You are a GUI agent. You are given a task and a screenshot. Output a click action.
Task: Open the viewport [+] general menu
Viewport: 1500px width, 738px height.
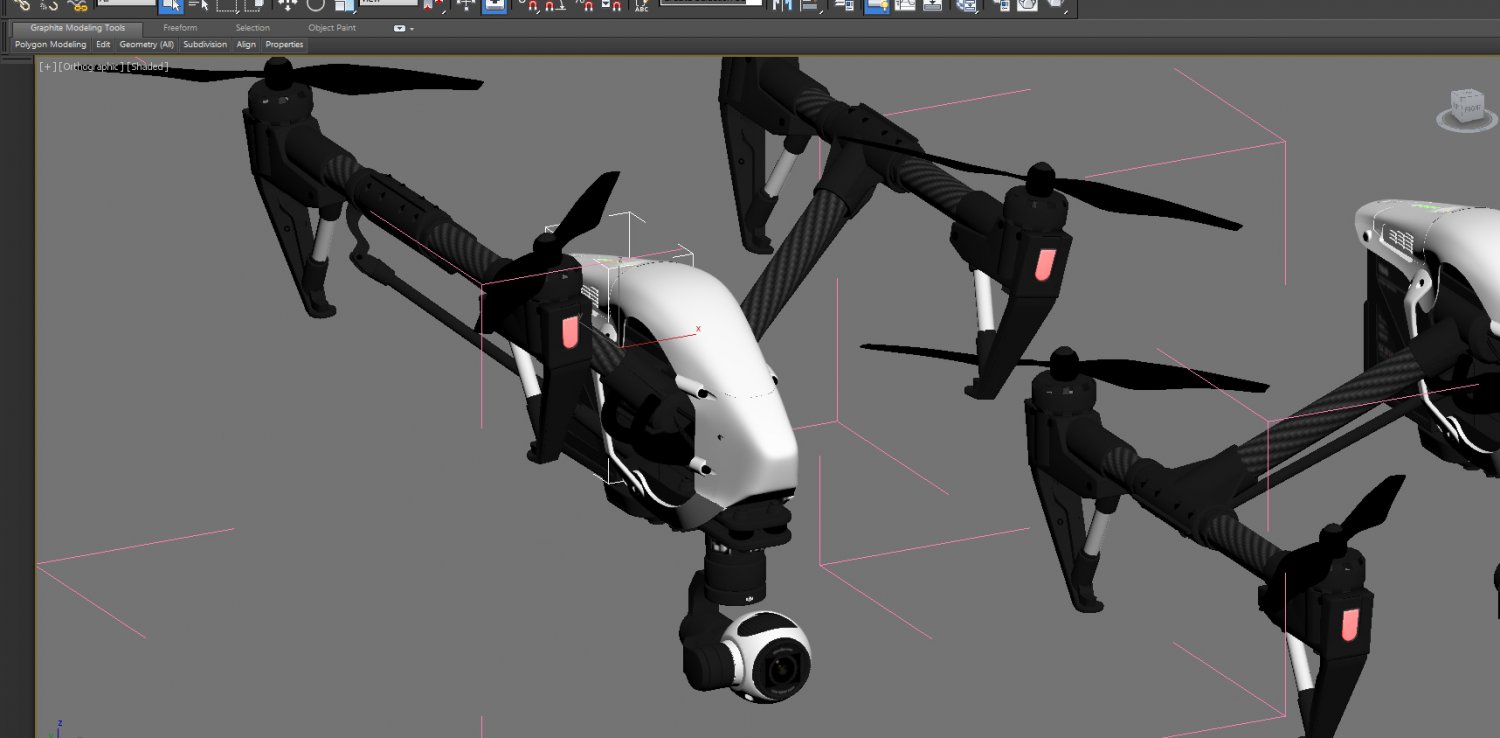click(x=47, y=67)
